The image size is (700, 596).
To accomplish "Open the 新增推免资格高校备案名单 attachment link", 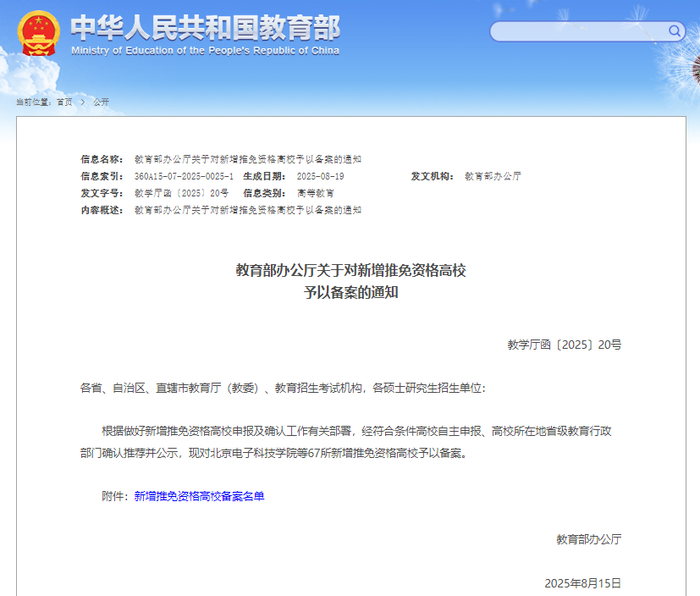I will (x=199, y=496).
